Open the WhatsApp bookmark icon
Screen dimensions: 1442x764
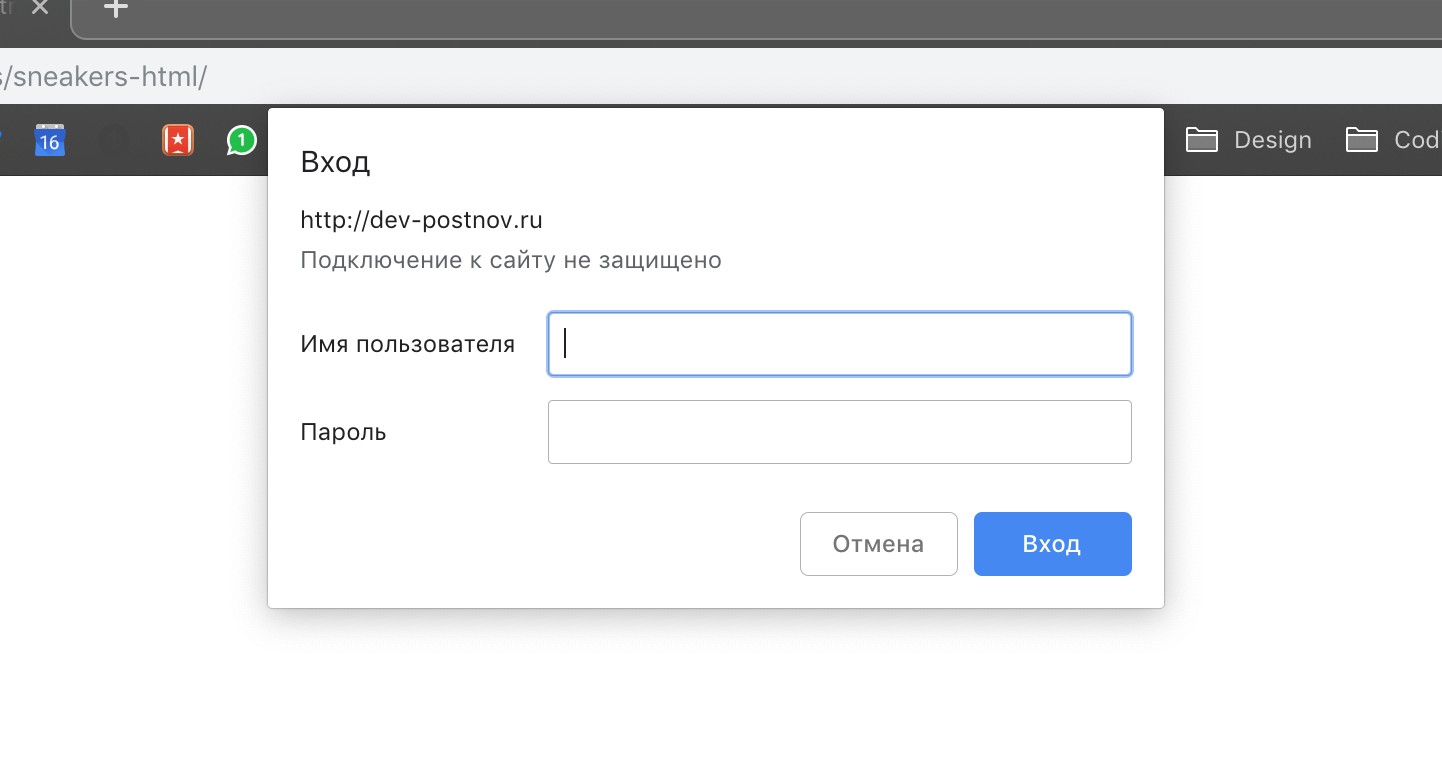(x=241, y=140)
